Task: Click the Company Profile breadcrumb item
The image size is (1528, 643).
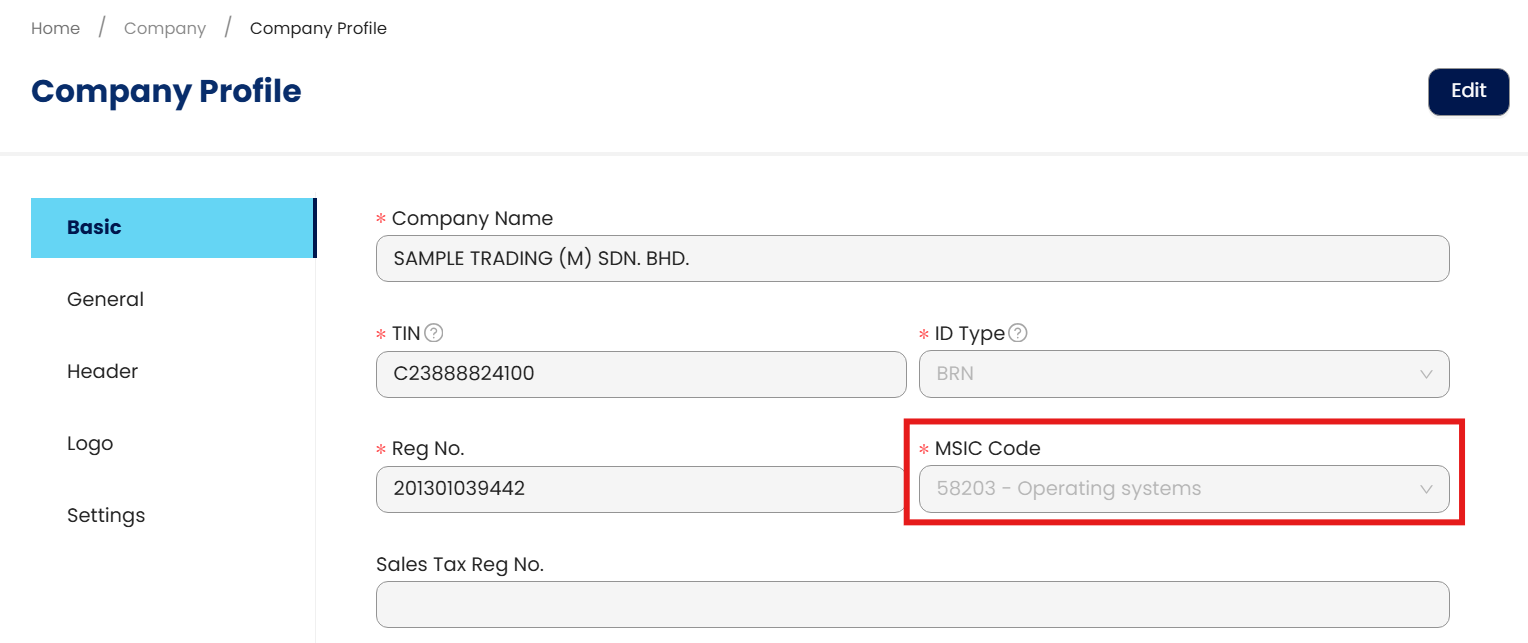Action: click(x=318, y=28)
